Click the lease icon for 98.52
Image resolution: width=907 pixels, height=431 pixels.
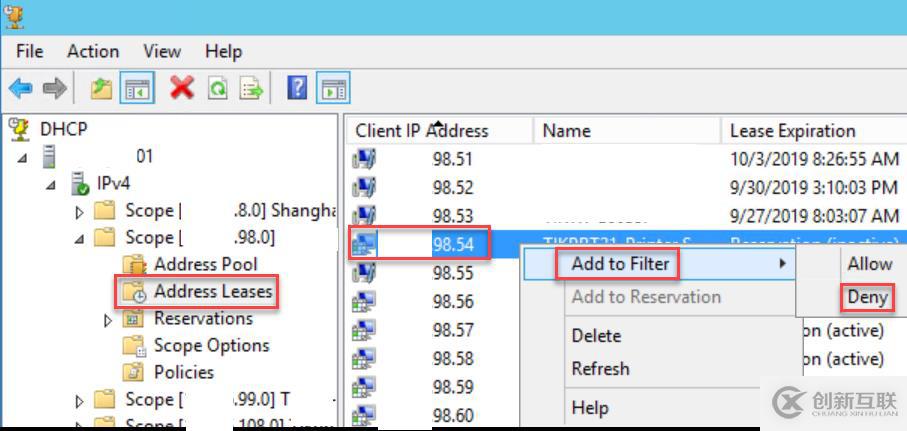364,187
